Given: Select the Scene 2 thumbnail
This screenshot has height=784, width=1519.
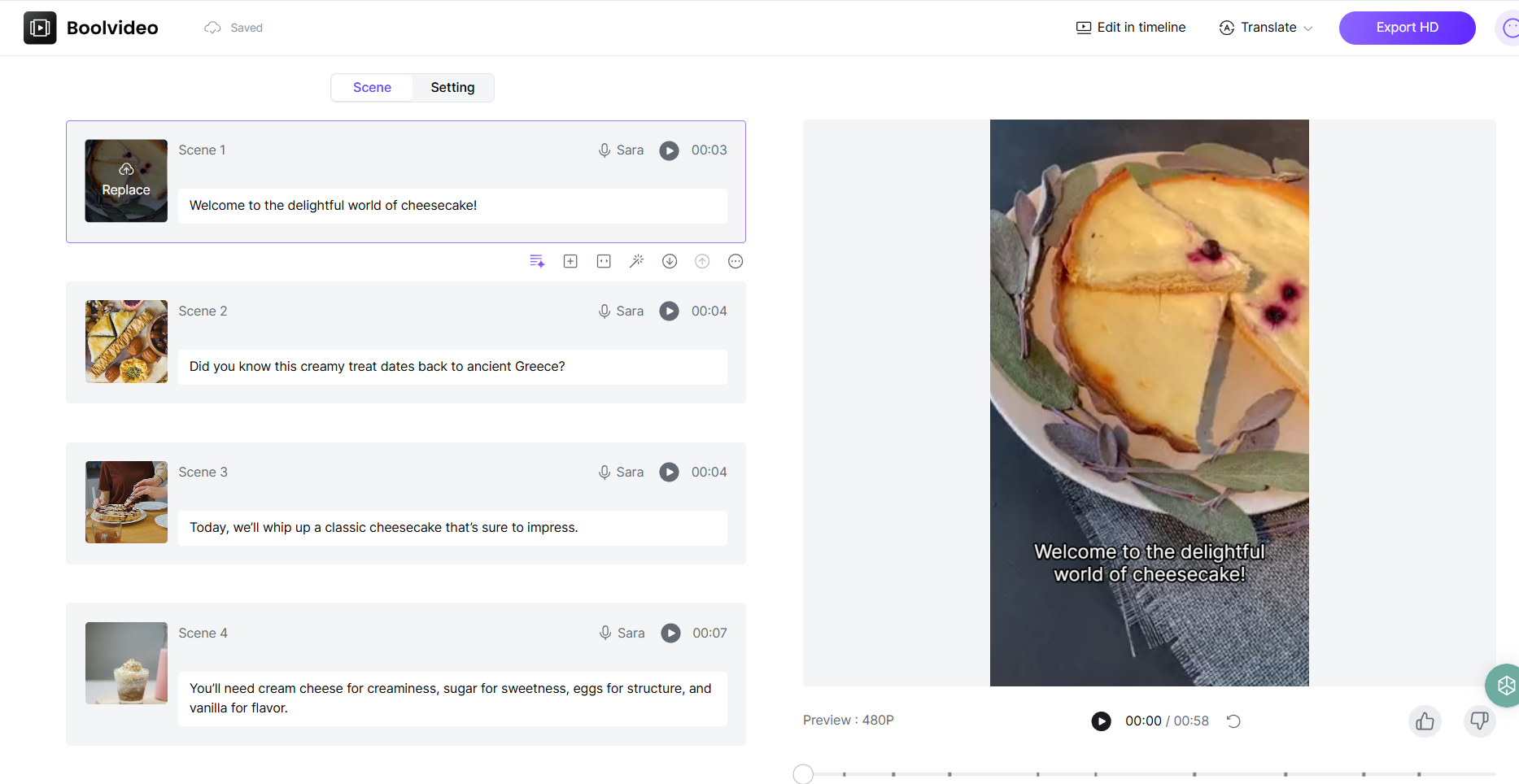Looking at the screenshot, I should (126, 342).
